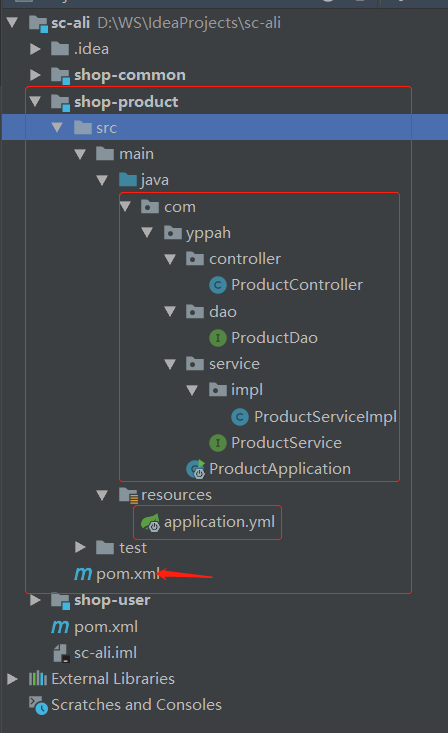Click the sc-ali project module icon

38,23
